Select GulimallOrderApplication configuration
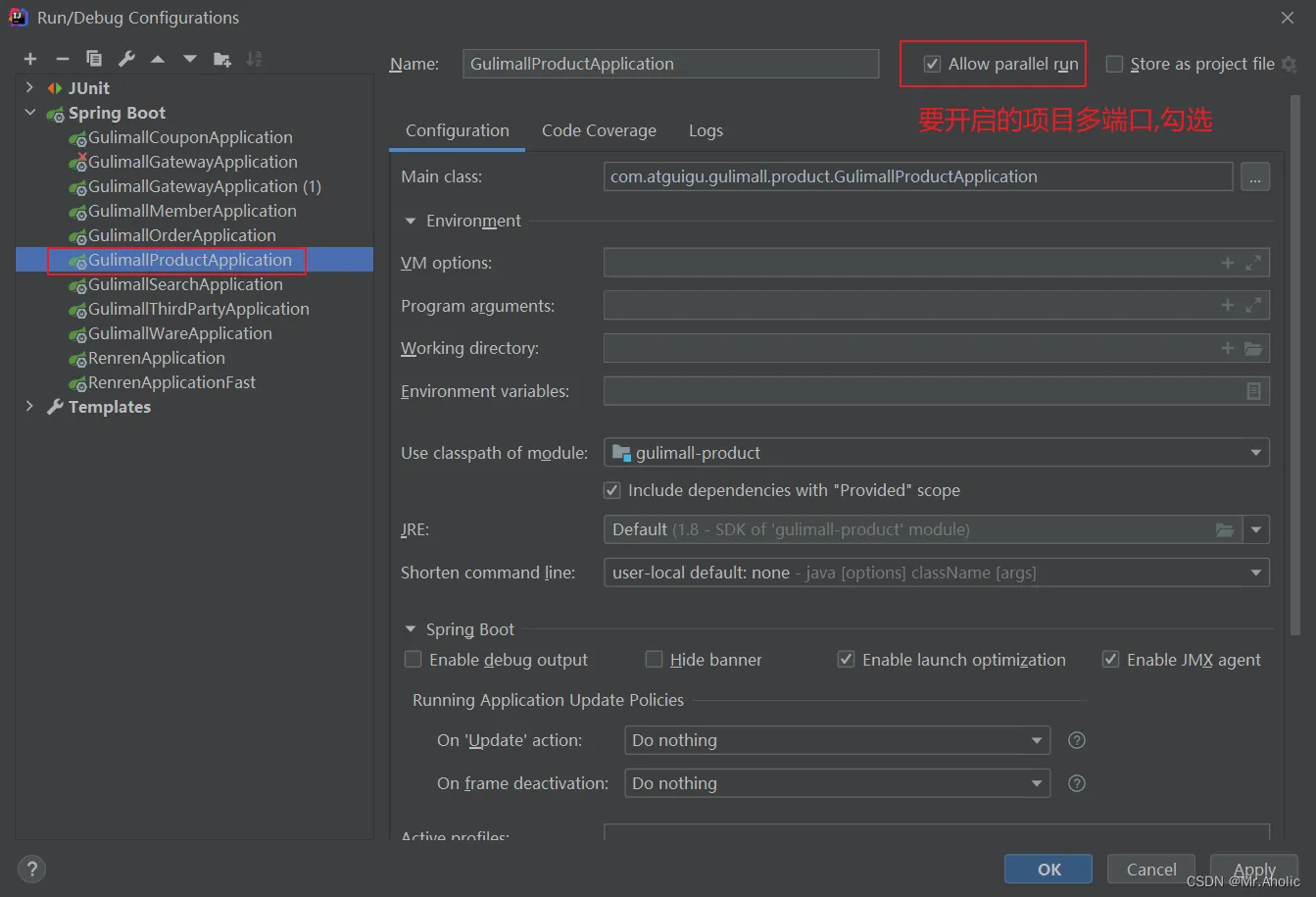The width and height of the screenshot is (1316, 897). click(x=182, y=235)
